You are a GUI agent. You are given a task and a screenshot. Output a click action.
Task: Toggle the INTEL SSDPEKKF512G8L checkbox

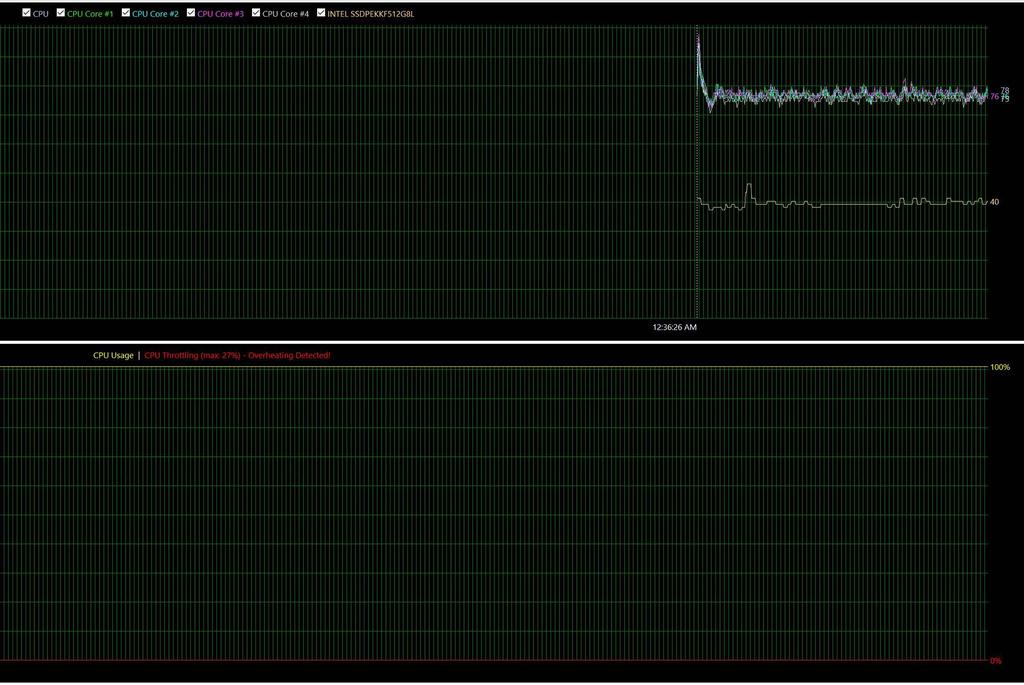coord(321,12)
